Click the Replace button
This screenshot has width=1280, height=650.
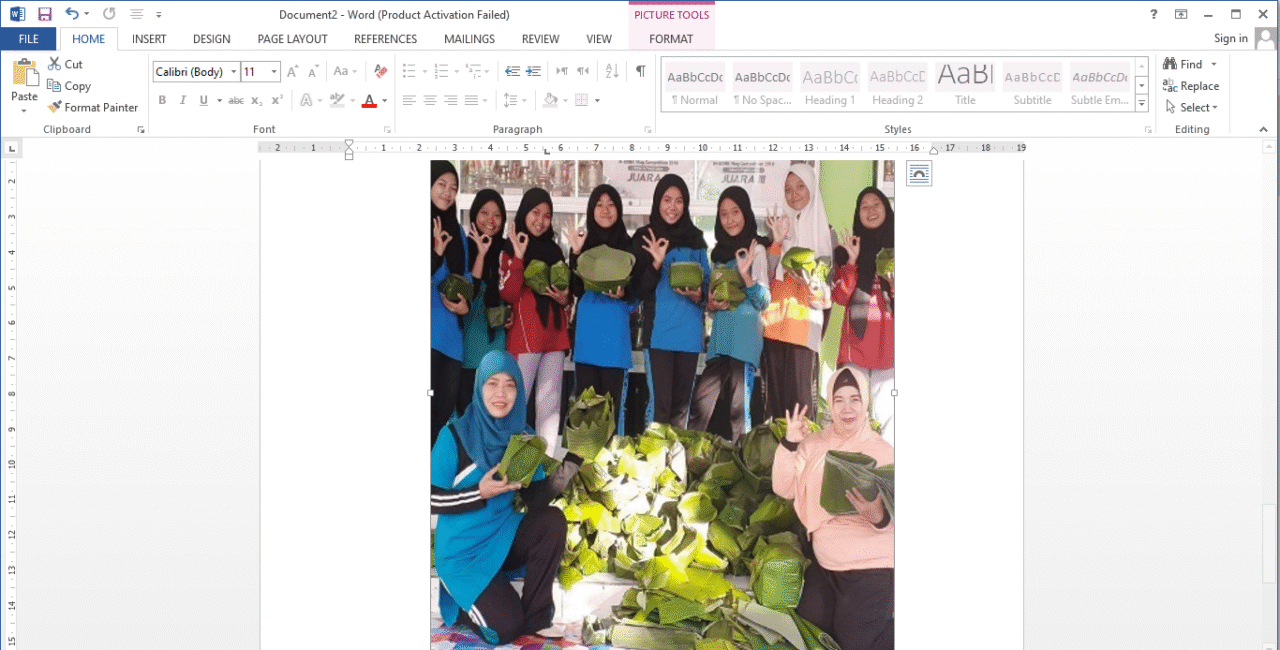tap(1191, 86)
